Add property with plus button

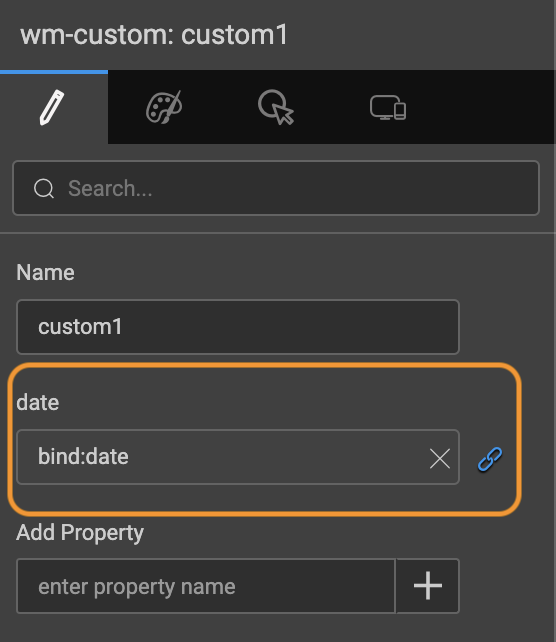pos(428,586)
